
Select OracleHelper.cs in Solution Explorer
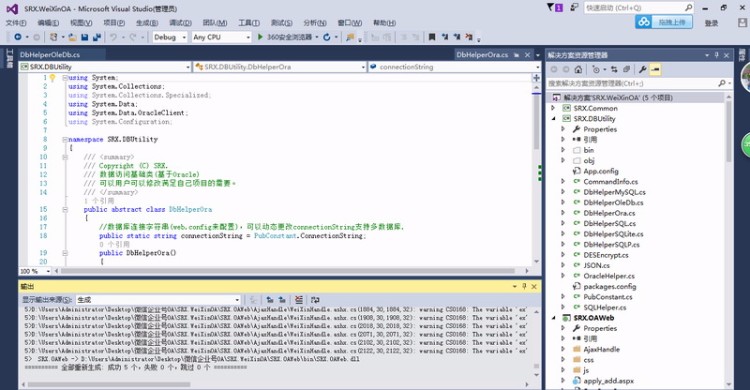coord(609,276)
